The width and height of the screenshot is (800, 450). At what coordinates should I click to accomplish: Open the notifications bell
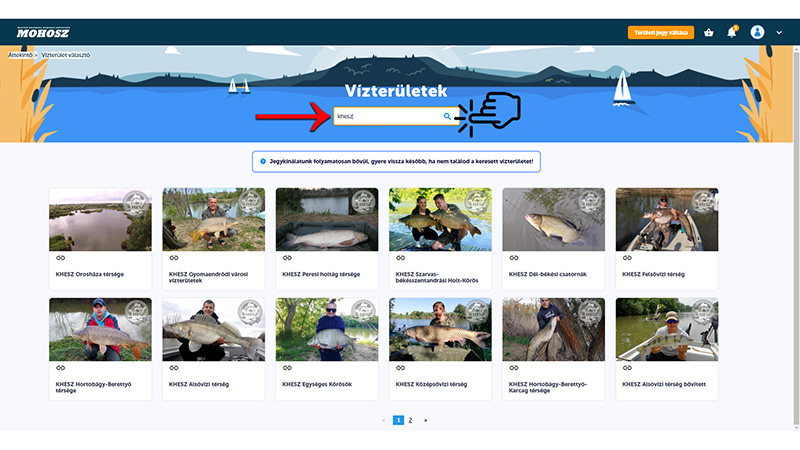[x=732, y=32]
